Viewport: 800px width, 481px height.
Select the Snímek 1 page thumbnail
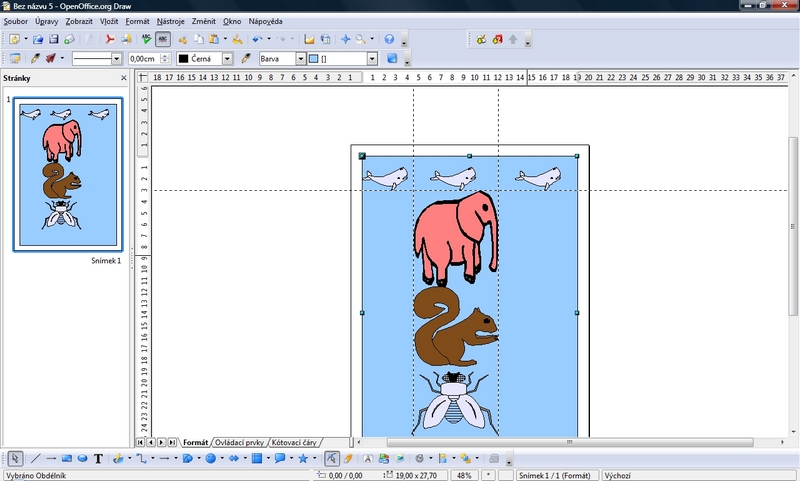tap(67, 175)
